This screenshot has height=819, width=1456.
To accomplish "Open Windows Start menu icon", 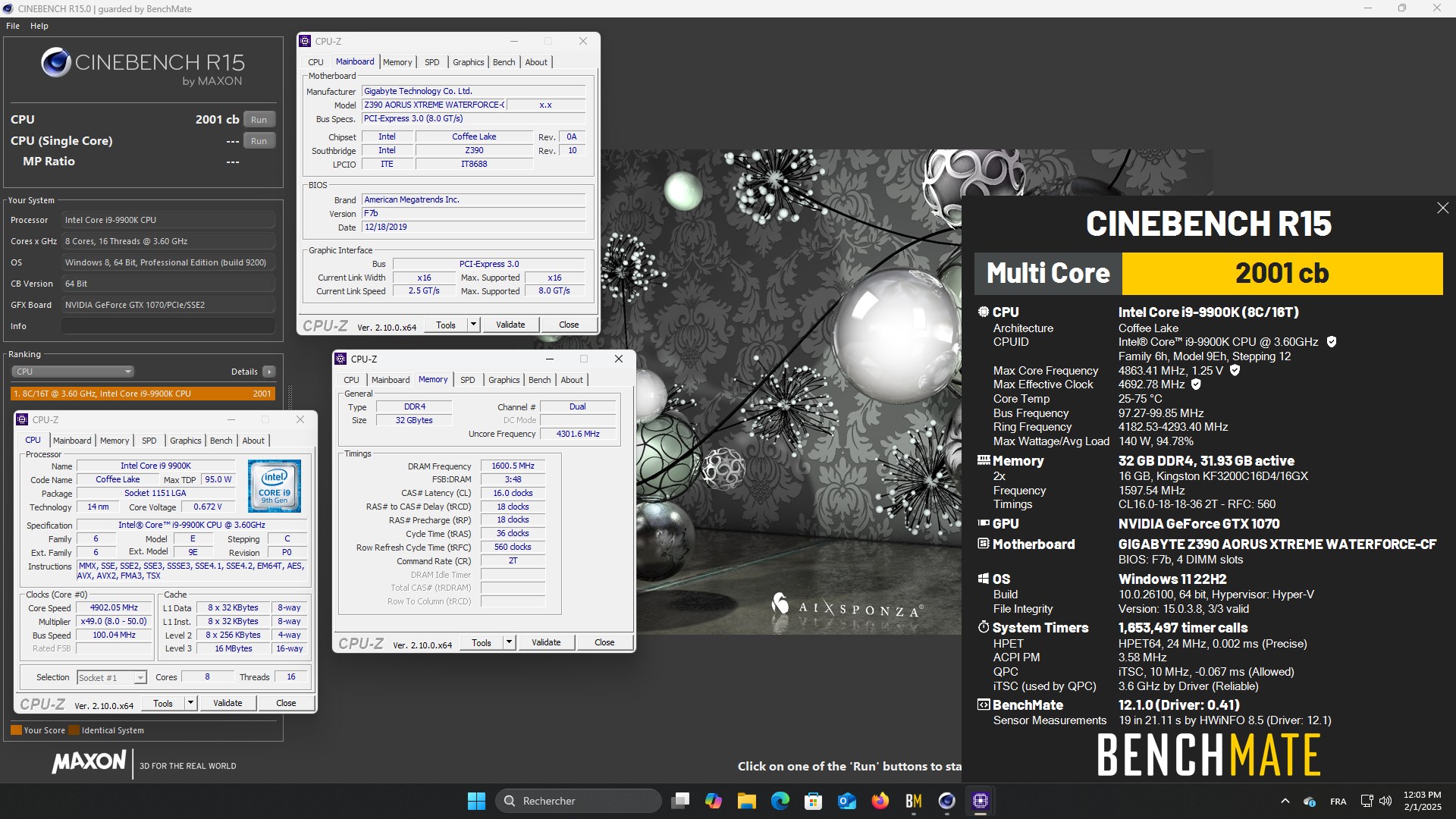I will (476, 801).
